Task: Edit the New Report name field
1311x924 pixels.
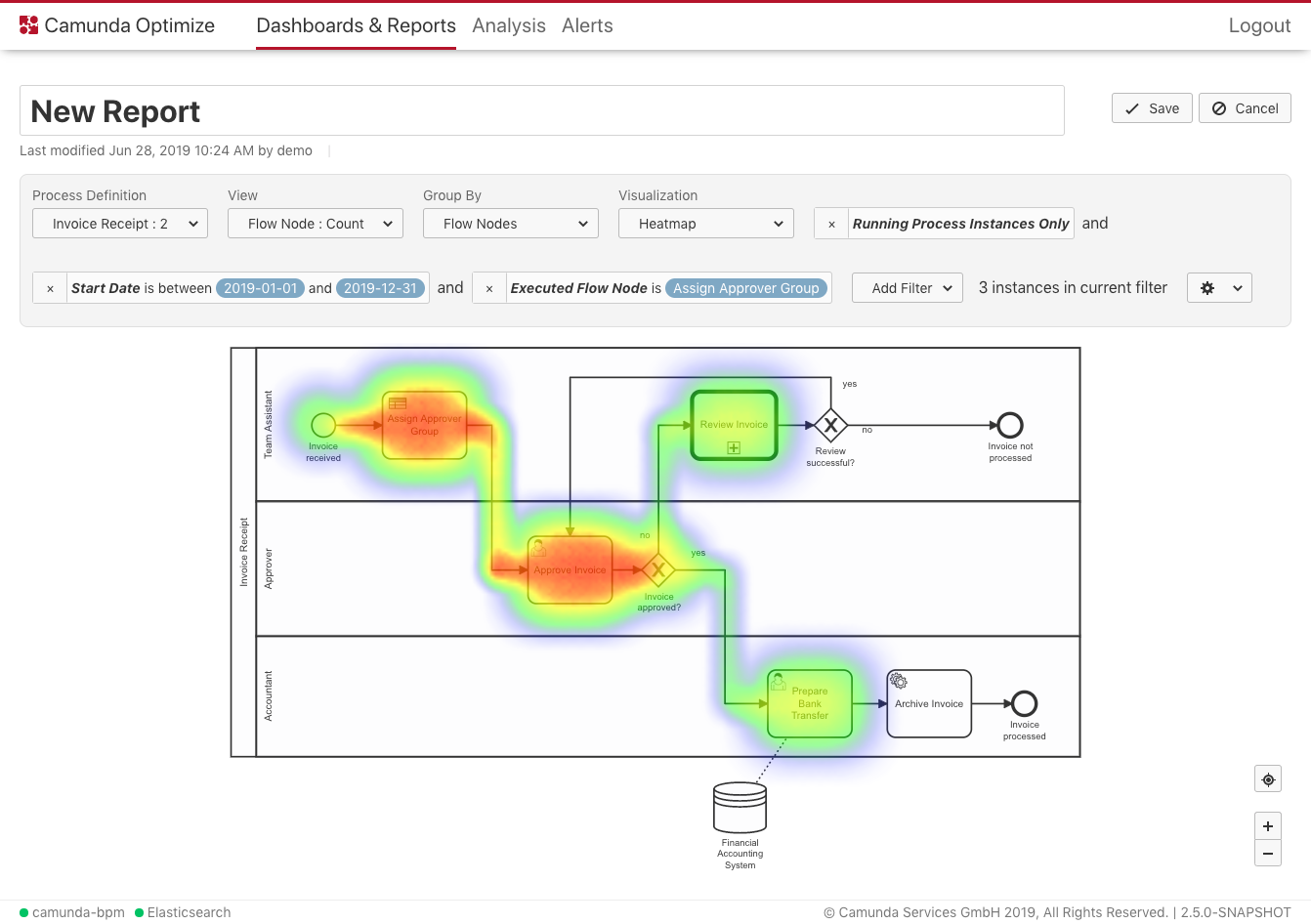Action: point(542,110)
